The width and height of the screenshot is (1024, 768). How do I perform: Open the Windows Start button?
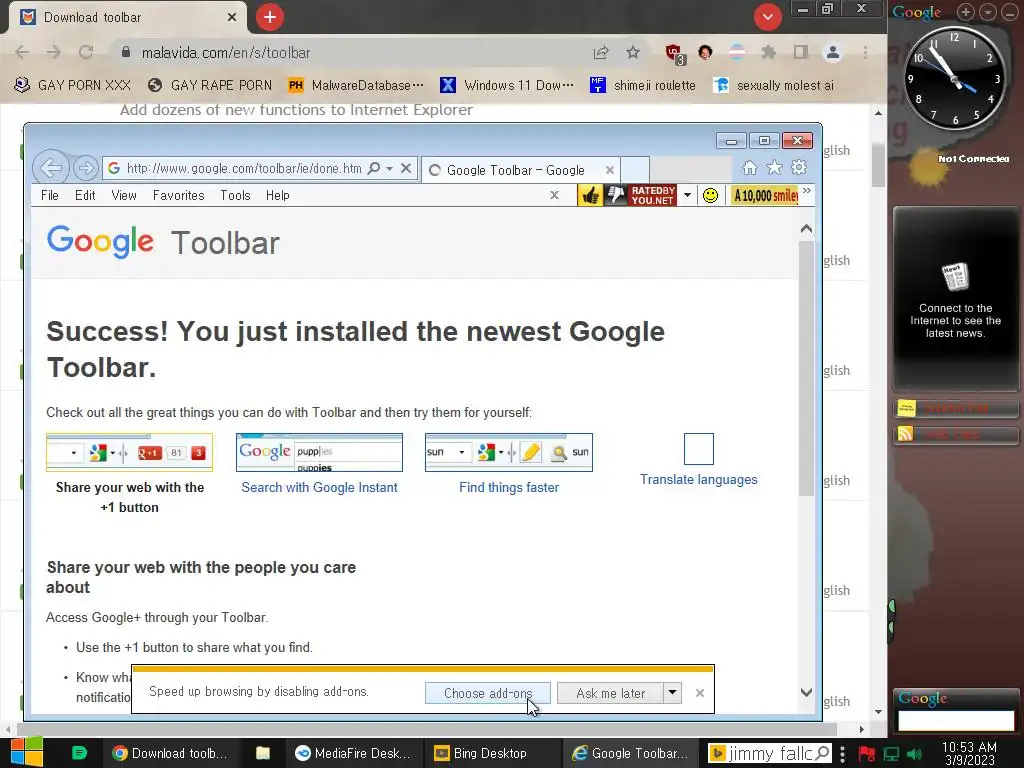(26, 752)
